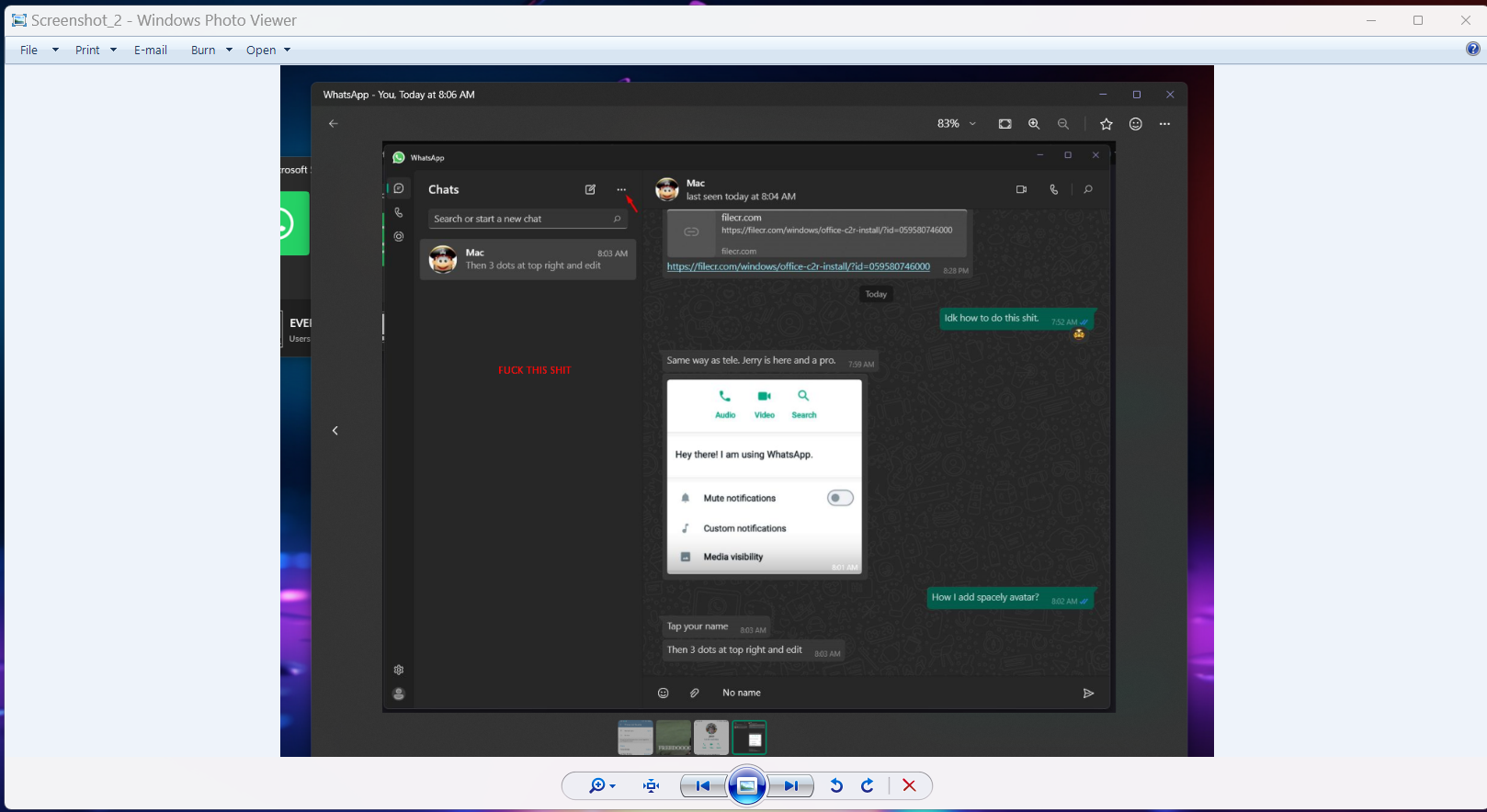The height and width of the screenshot is (812, 1487).
Task: Expand the Burn dropdown arrow
Action: (x=229, y=50)
